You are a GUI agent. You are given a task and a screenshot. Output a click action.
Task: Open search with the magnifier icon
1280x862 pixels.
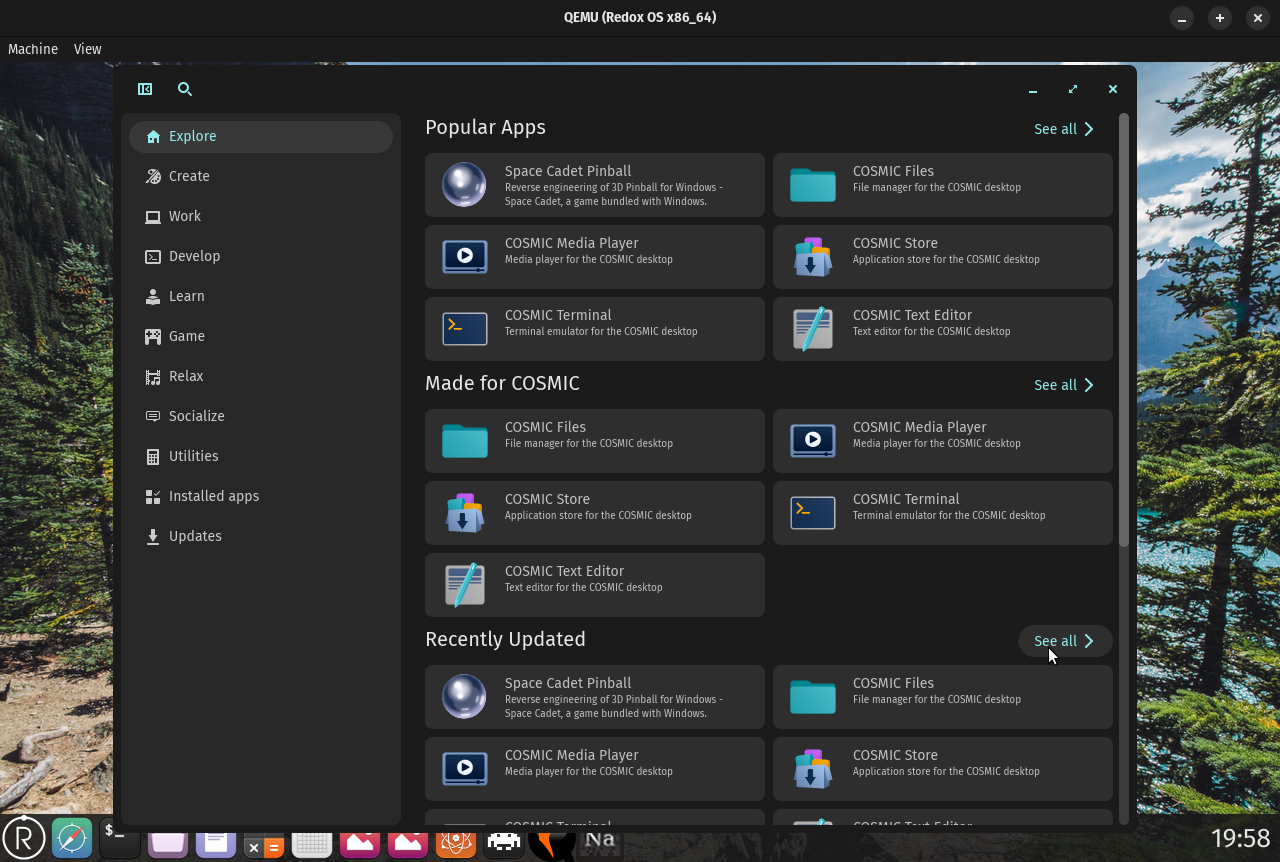[185, 89]
